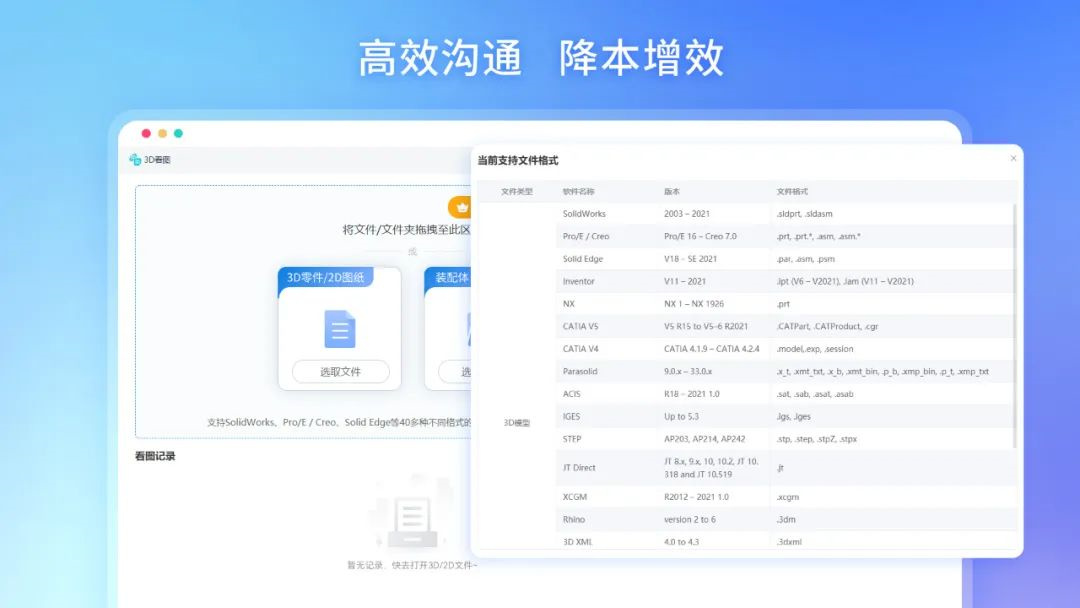Click the 3D看图 app logo icon
Viewport: 1080px width, 608px height.
point(135,160)
